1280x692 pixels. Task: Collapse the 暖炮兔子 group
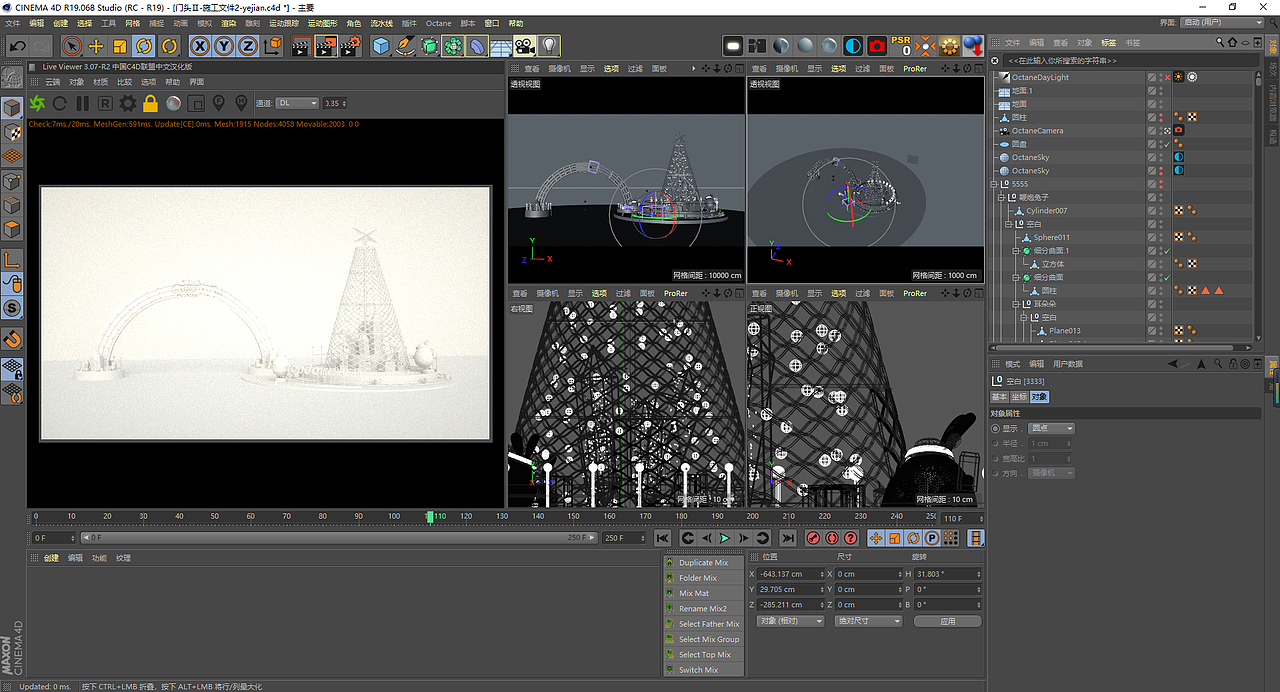coord(1003,197)
